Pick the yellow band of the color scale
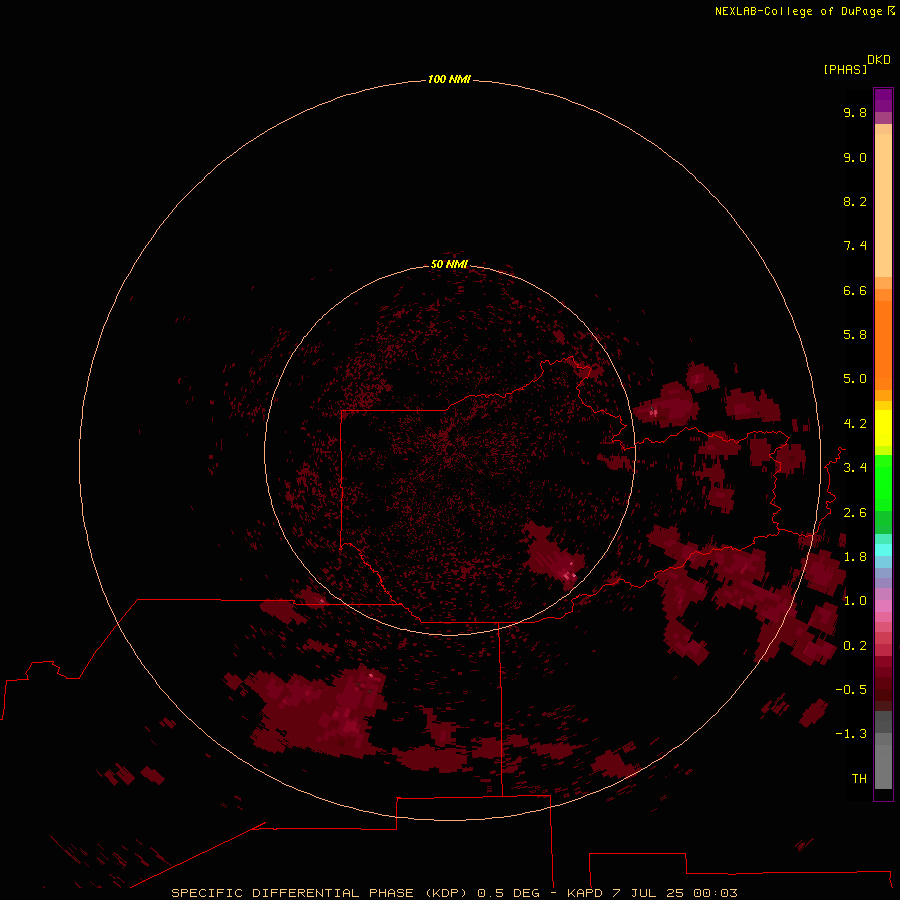 tap(883, 428)
